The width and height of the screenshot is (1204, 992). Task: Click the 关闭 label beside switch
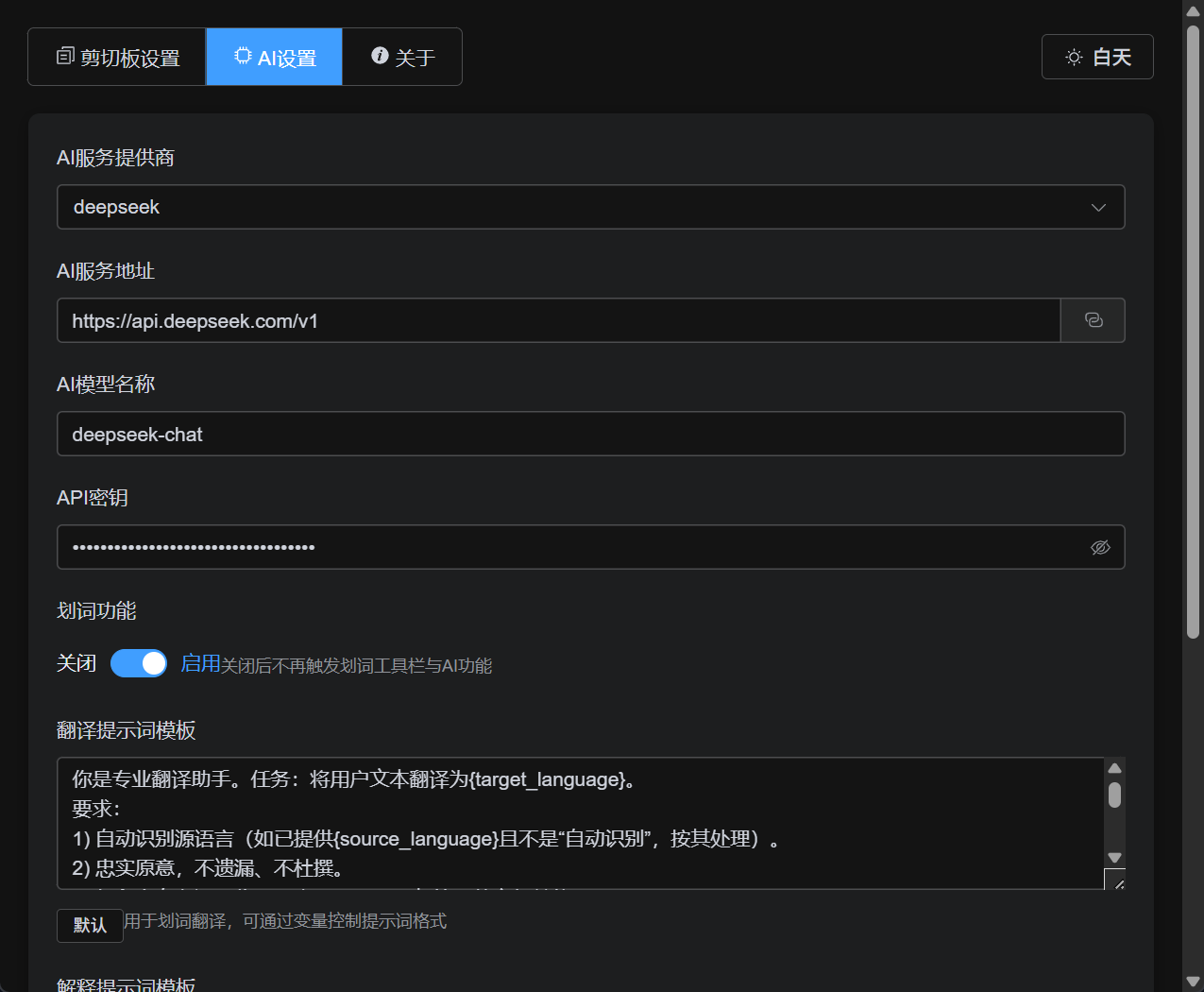point(76,663)
